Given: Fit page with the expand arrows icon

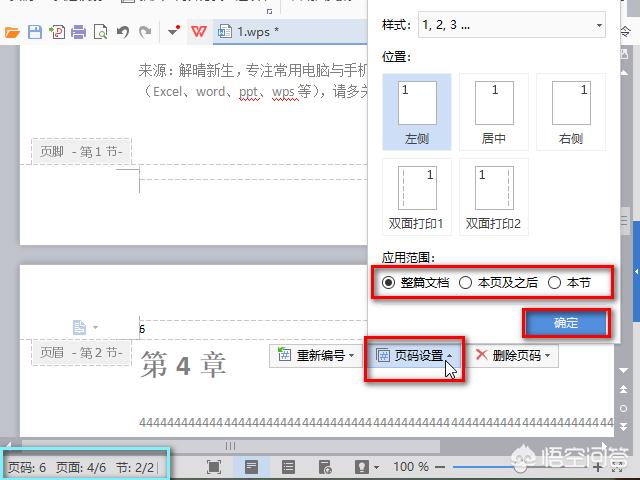Looking at the screenshot, I should pyautogui.click(x=617, y=467).
